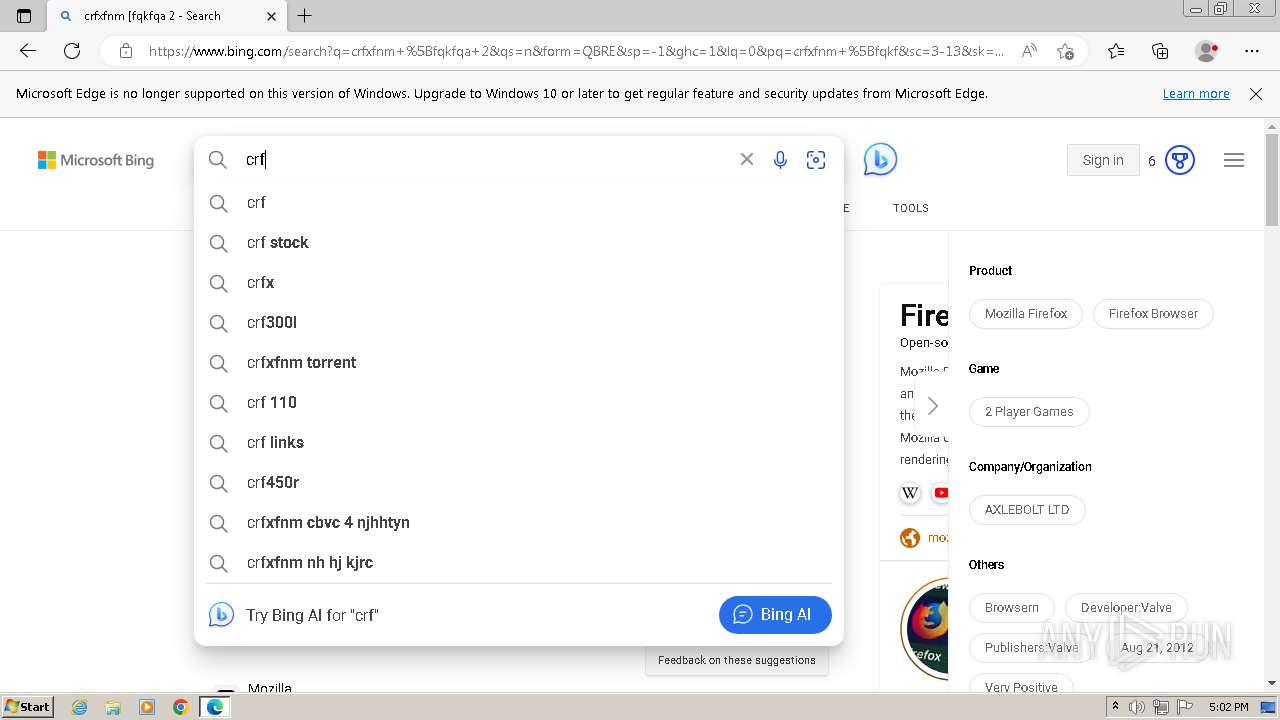Image resolution: width=1280 pixels, height=720 pixels.
Task: Click the rewards points count 6
Action: pyautogui.click(x=1152, y=160)
